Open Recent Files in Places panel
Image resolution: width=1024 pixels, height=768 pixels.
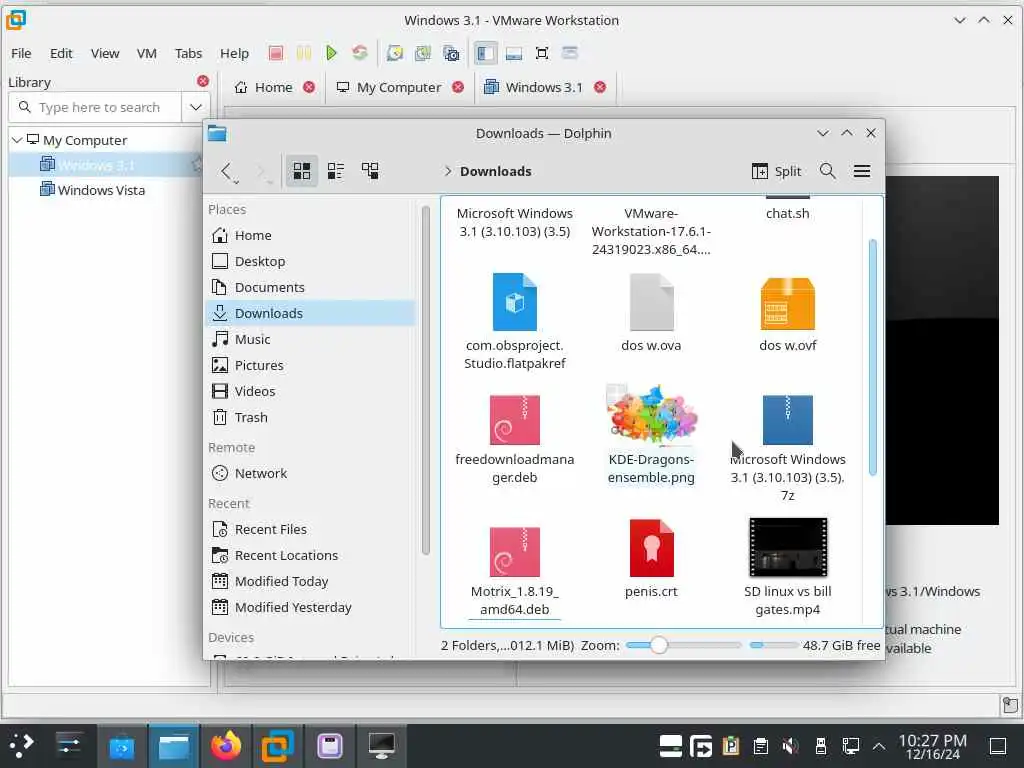point(310,530)
